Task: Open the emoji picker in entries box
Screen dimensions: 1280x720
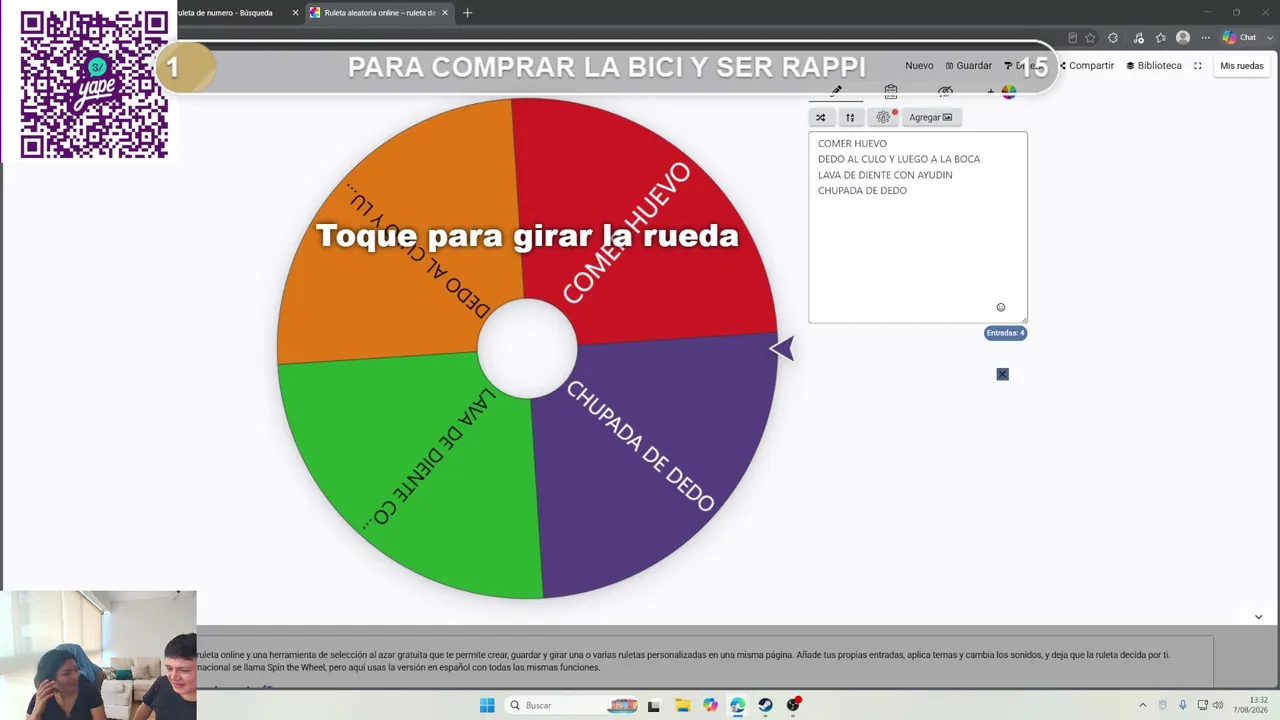Action: coord(1001,307)
